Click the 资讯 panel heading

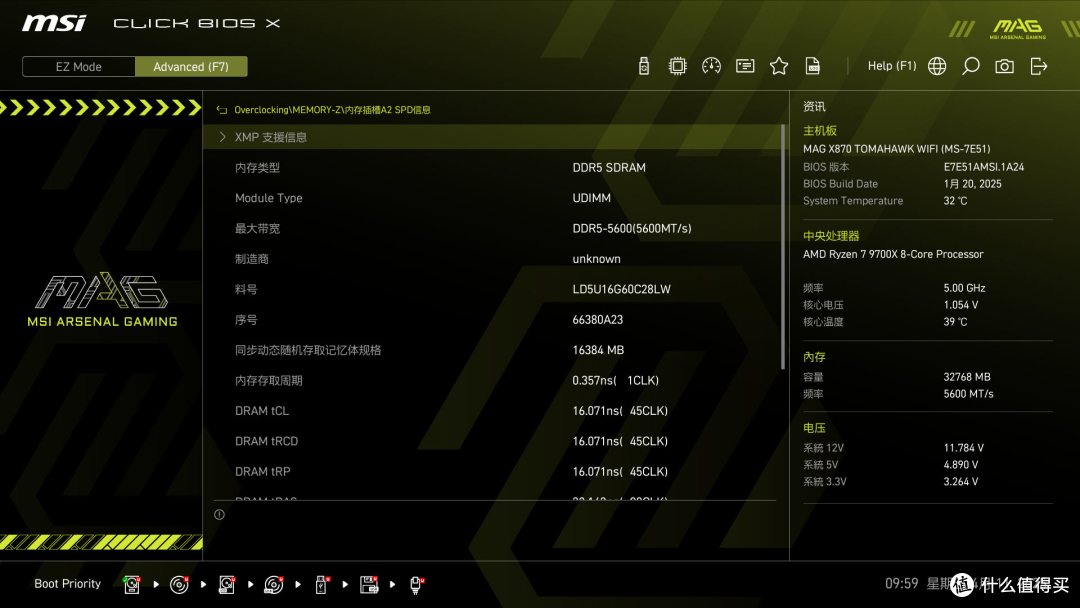pyautogui.click(x=814, y=107)
